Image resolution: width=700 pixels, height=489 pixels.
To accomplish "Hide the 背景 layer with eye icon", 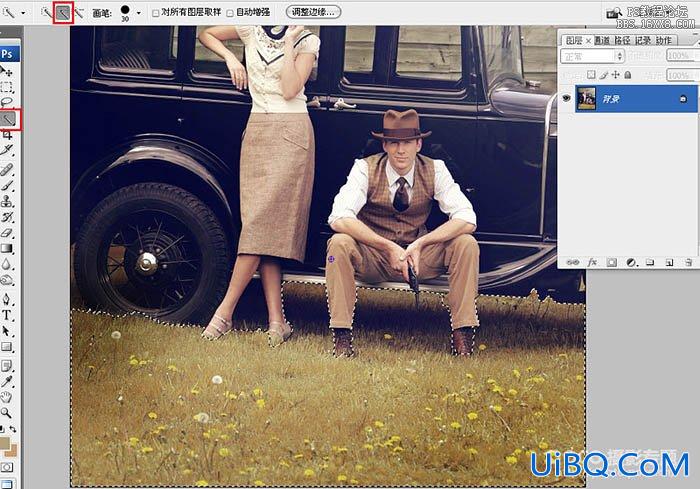I will click(567, 98).
